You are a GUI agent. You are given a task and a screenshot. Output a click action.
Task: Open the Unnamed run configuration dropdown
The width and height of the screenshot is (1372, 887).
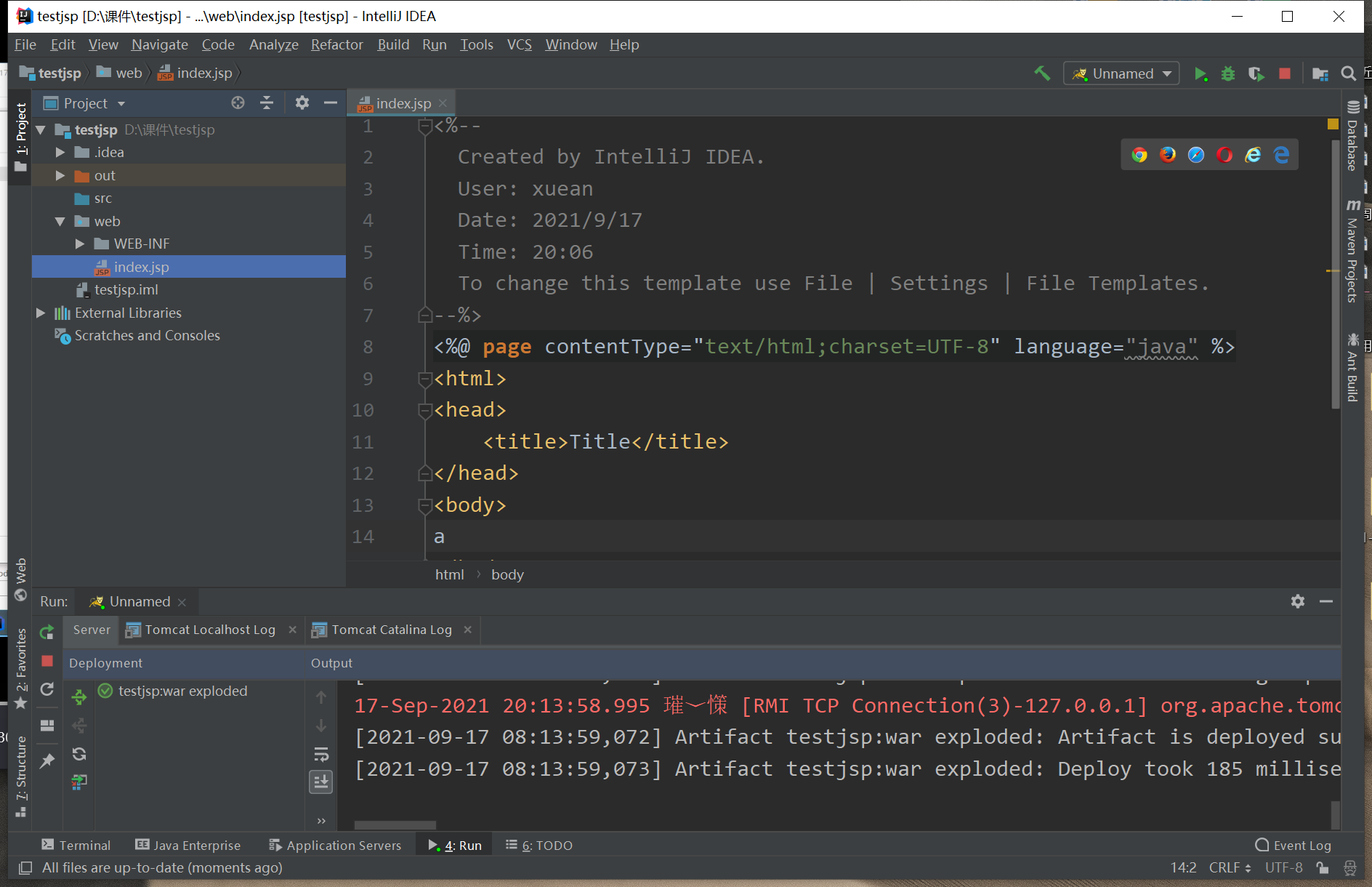click(x=1121, y=74)
